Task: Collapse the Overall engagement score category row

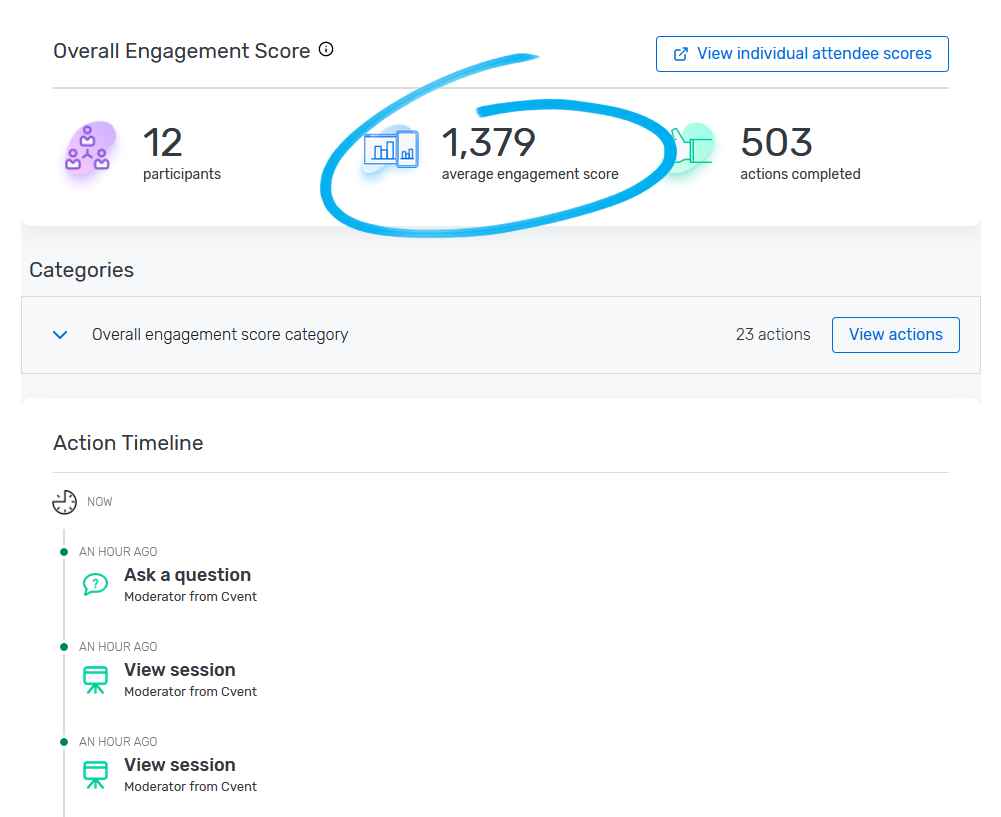Action: 59,335
